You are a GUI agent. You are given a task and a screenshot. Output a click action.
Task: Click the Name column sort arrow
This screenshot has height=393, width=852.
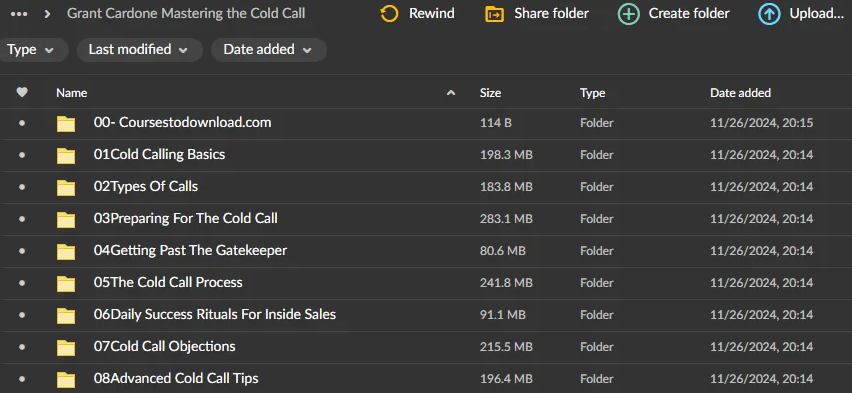(x=450, y=93)
